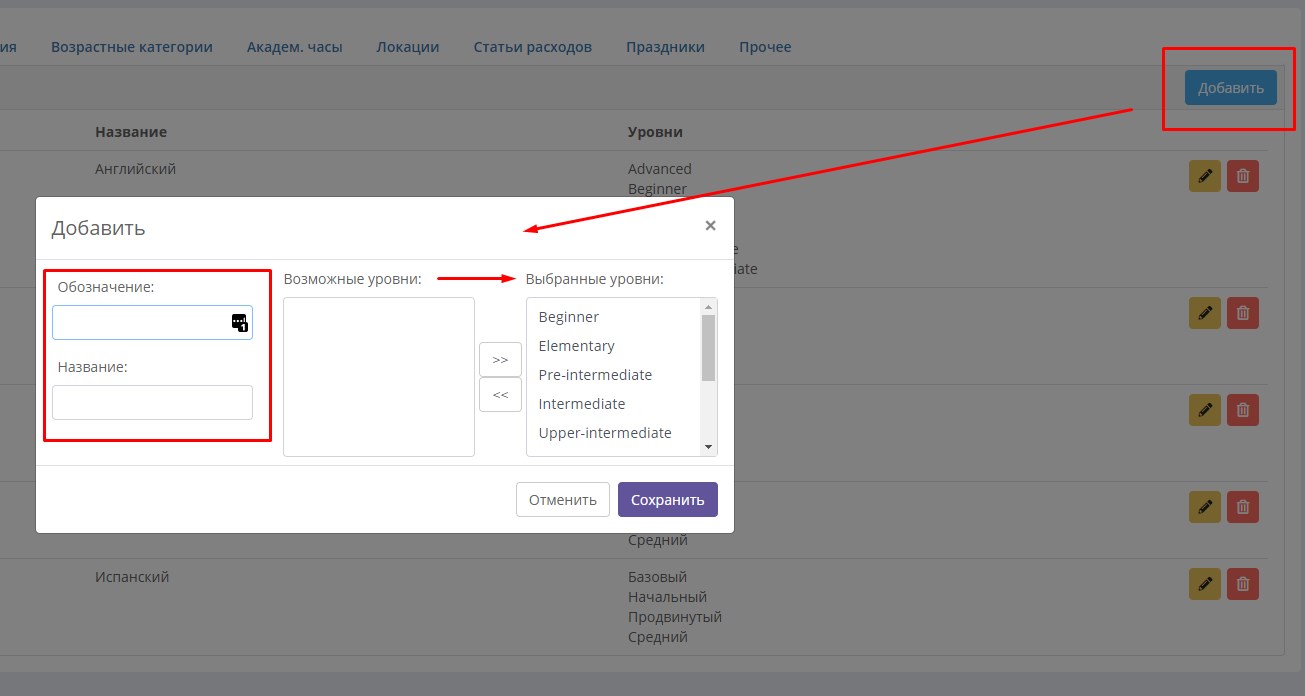Click the Начальный level in the Испанский row
This screenshot has width=1305, height=696.
click(667, 597)
